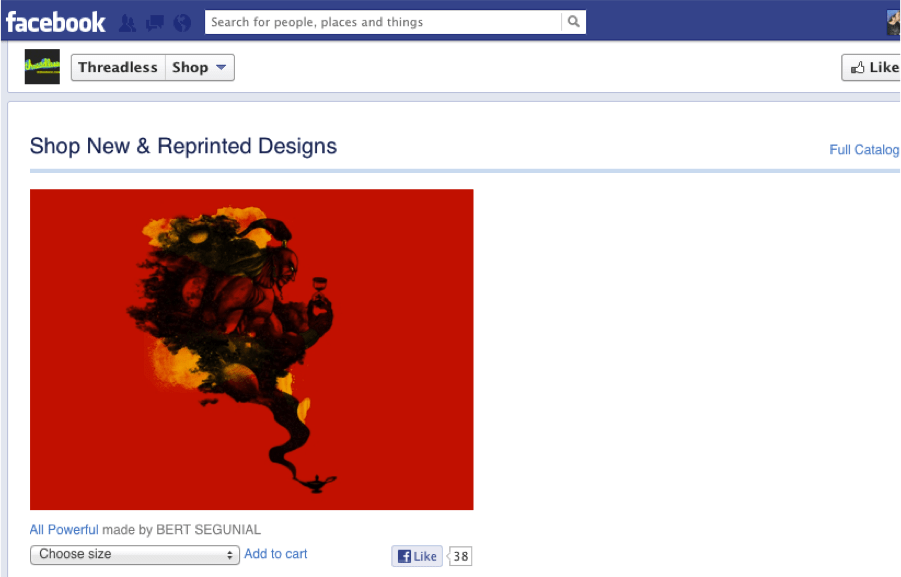Click the All Powerful design link
The width and height of the screenshot is (901, 577).
click(x=64, y=529)
